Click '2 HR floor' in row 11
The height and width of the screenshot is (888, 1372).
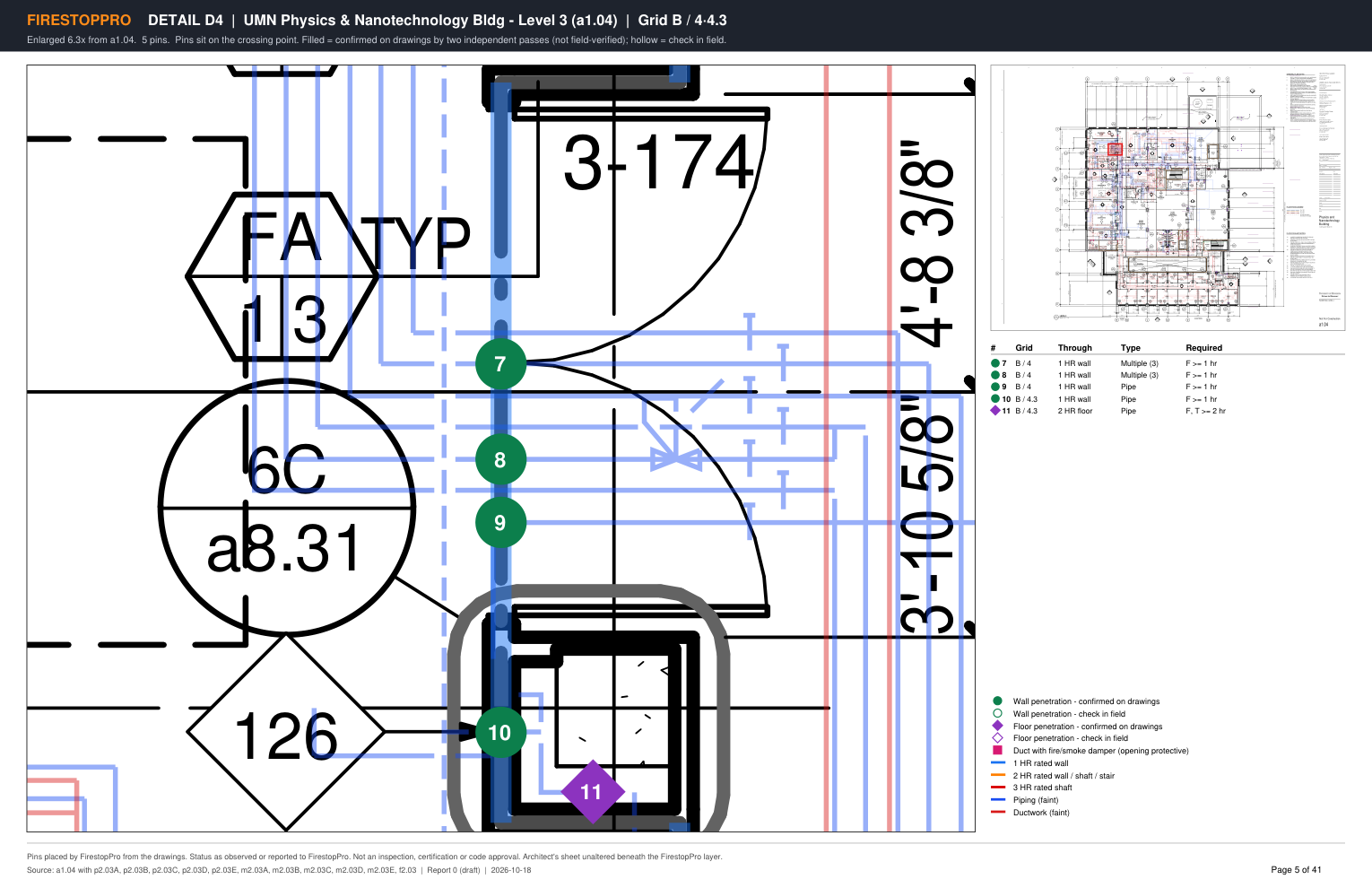1075,411
